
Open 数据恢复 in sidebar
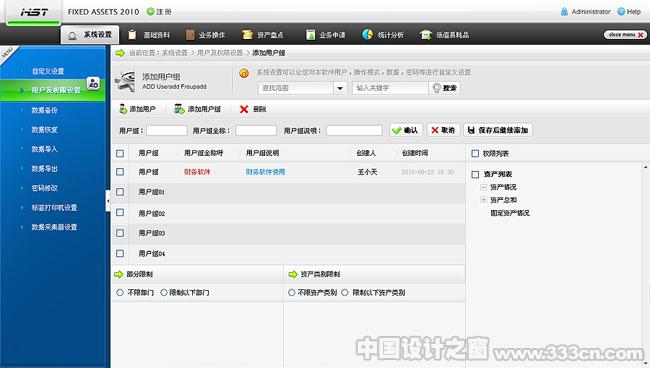44,130
